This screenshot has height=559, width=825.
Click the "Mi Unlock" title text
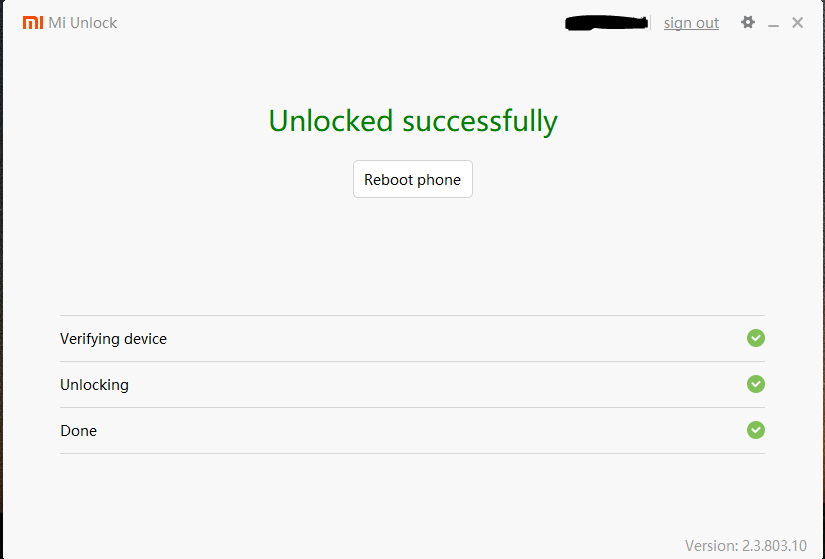click(83, 22)
